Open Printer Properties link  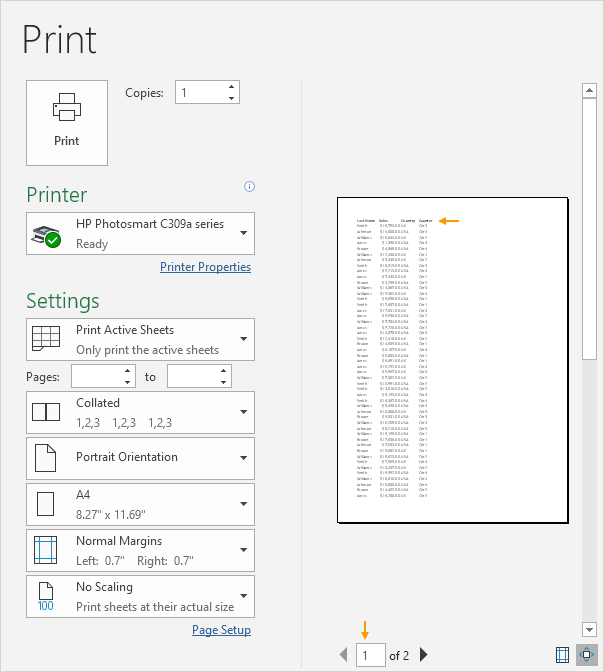click(205, 268)
